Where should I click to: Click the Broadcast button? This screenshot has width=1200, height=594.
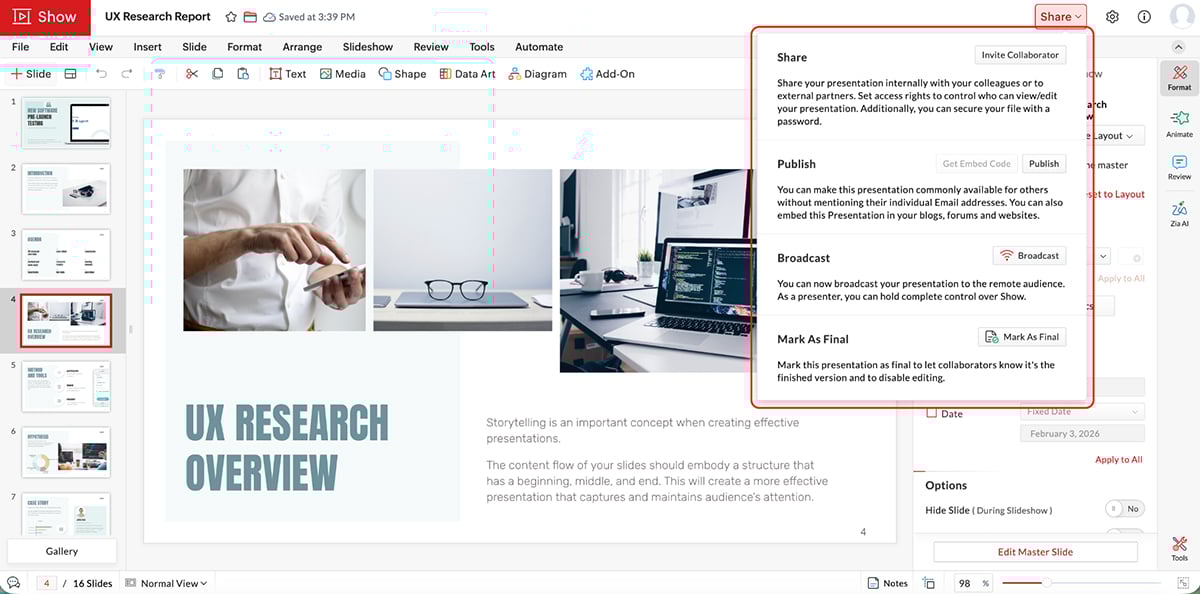(x=1029, y=255)
